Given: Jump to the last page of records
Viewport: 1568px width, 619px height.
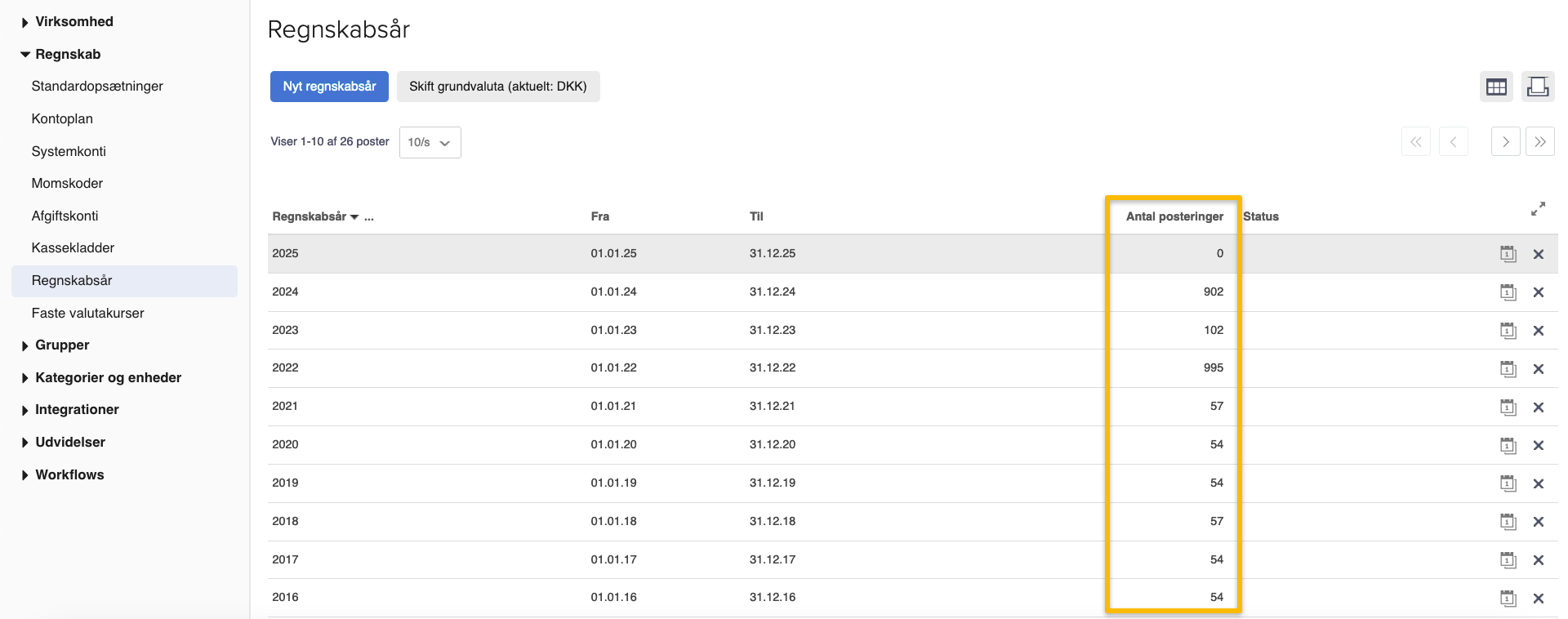Looking at the screenshot, I should tap(1540, 142).
